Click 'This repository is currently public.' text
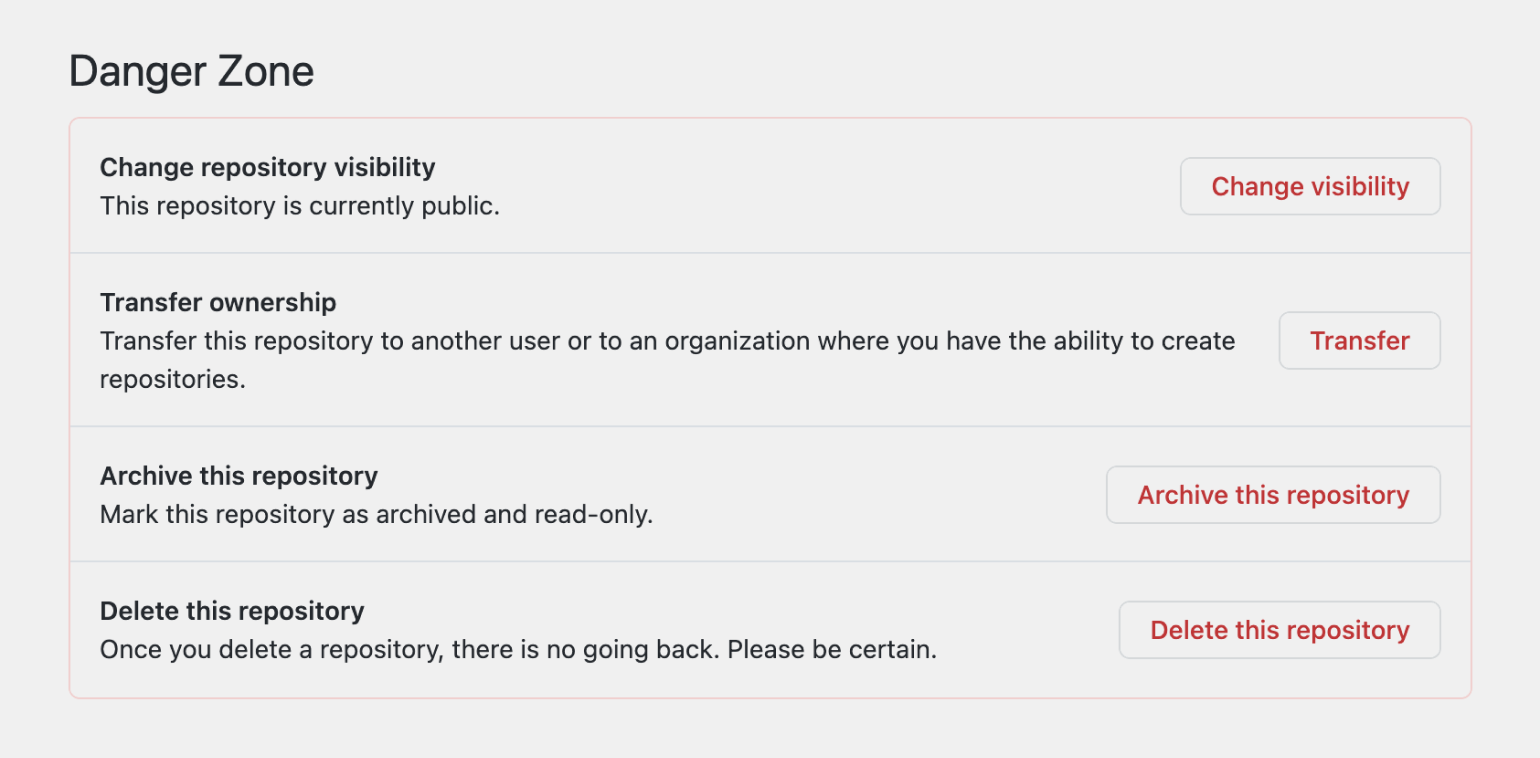Image resolution: width=1540 pixels, height=758 pixels. point(299,207)
